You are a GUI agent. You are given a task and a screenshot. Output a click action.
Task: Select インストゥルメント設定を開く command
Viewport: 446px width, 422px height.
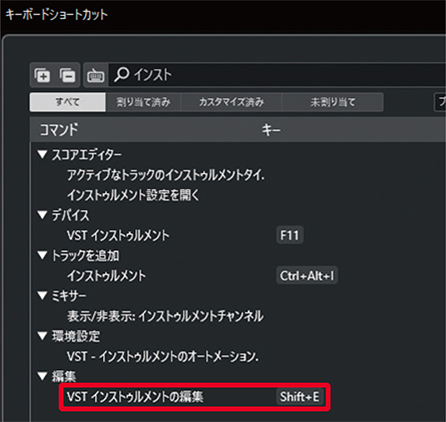point(133,195)
